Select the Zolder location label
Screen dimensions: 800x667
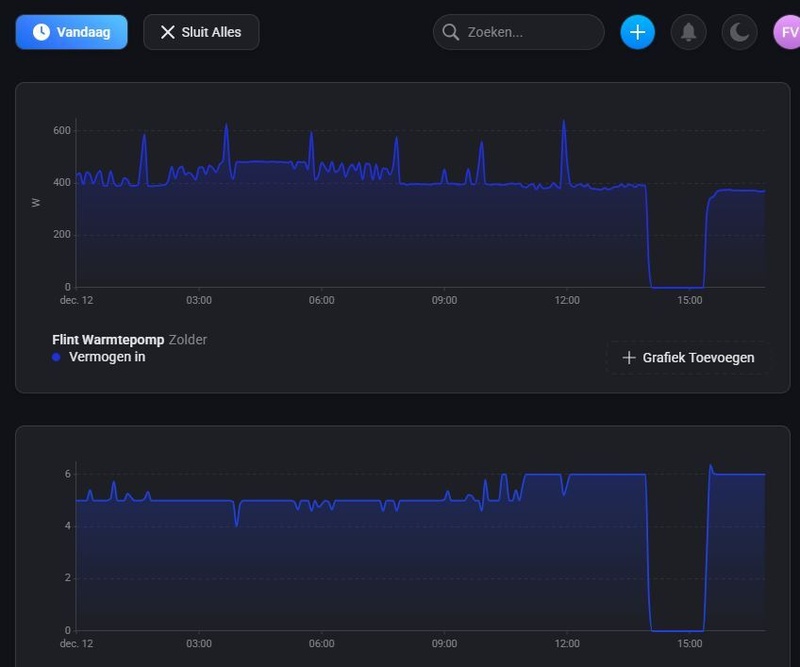[188, 340]
